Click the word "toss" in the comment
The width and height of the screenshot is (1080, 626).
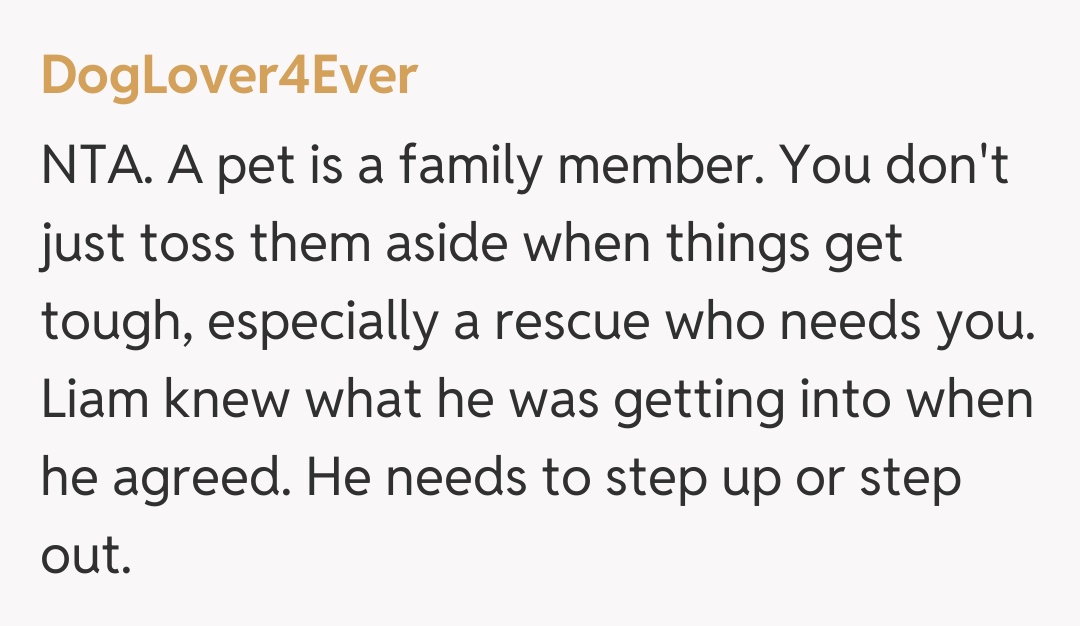click(185, 245)
